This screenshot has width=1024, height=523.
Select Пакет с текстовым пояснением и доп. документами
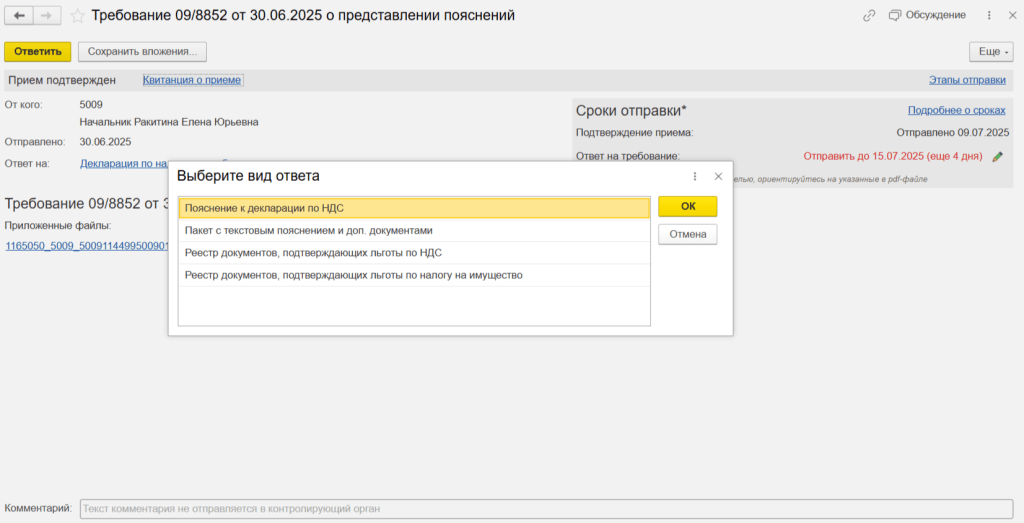[x=414, y=230]
